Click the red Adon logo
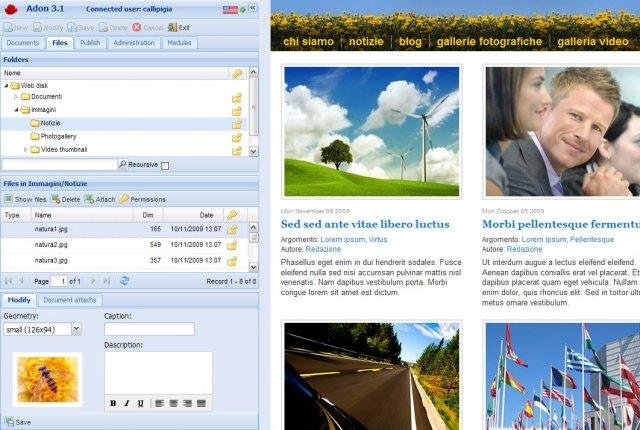 click(x=11, y=9)
